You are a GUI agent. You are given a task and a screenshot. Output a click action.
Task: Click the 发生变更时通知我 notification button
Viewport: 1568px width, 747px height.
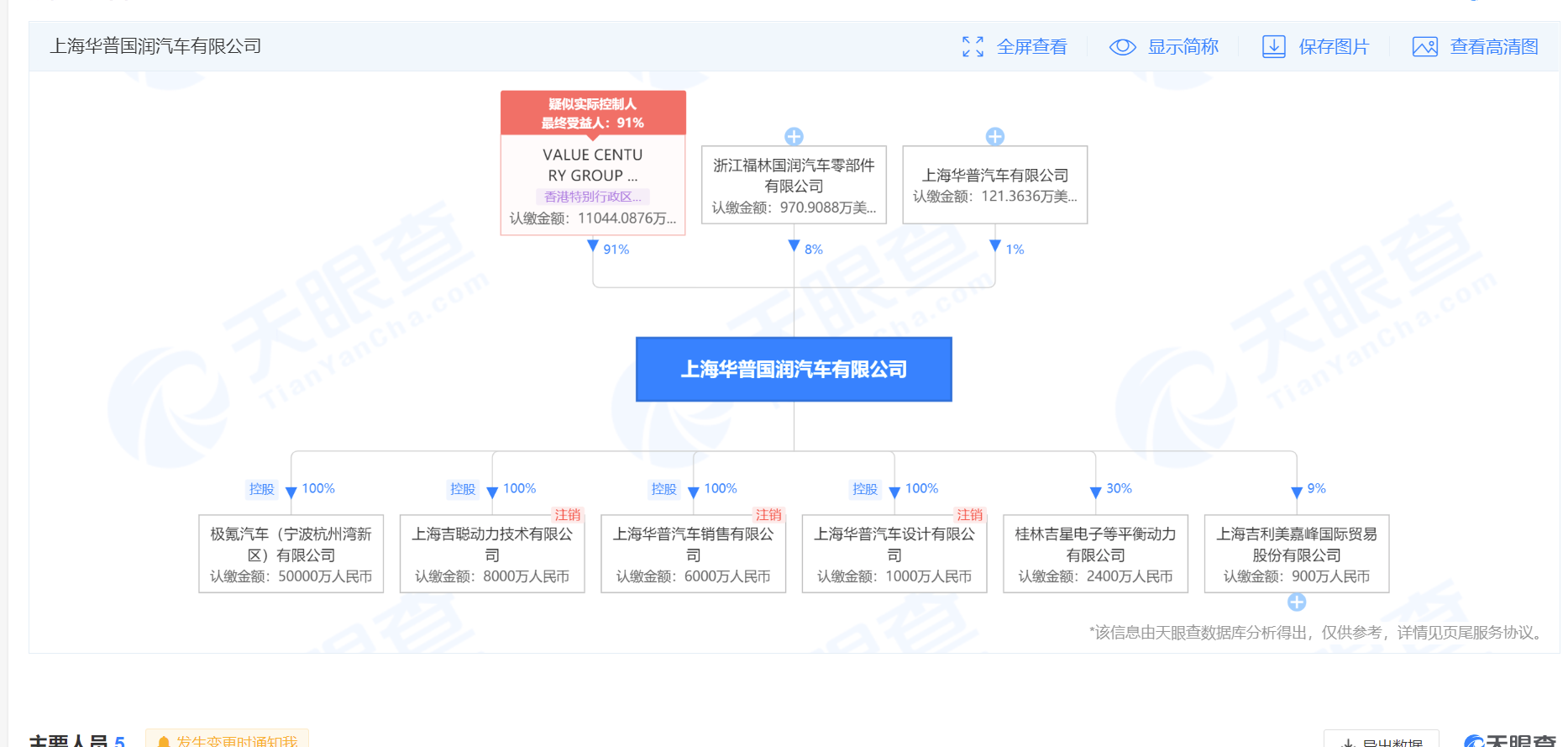[x=227, y=739]
